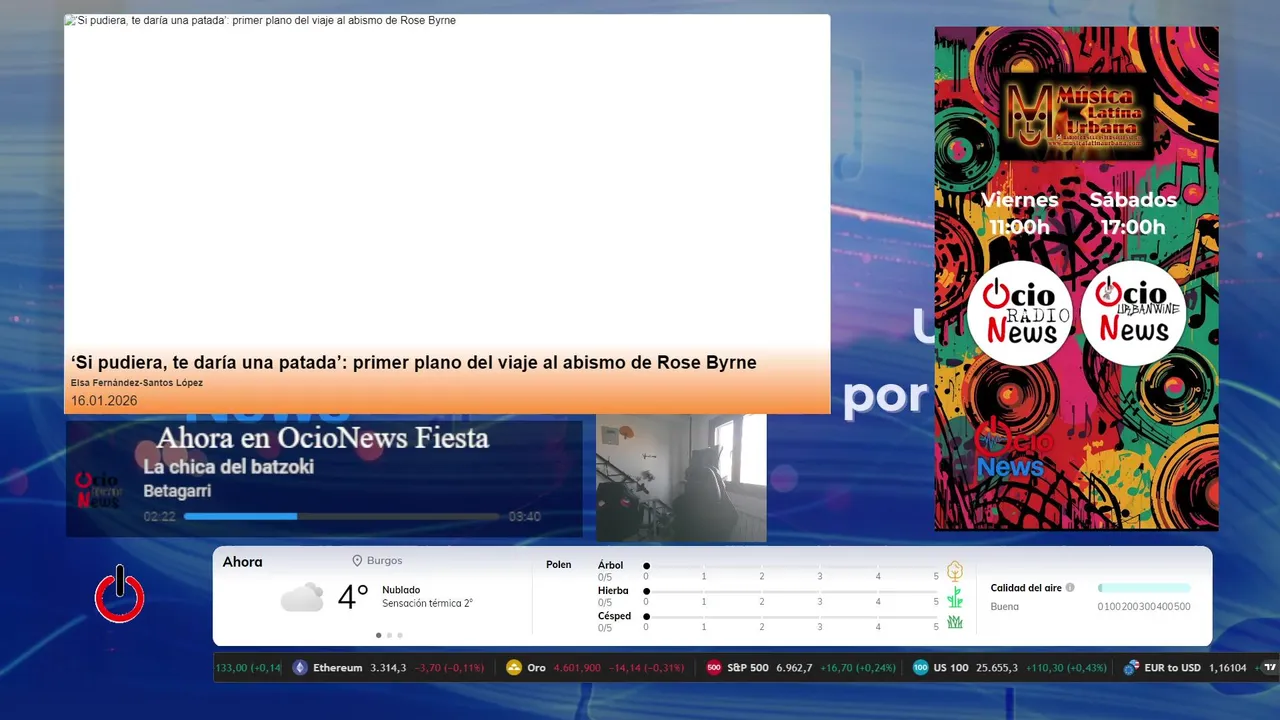The width and height of the screenshot is (1280, 720).
Task: Click the Césped grass icon
Action: pyautogui.click(x=955, y=622)
